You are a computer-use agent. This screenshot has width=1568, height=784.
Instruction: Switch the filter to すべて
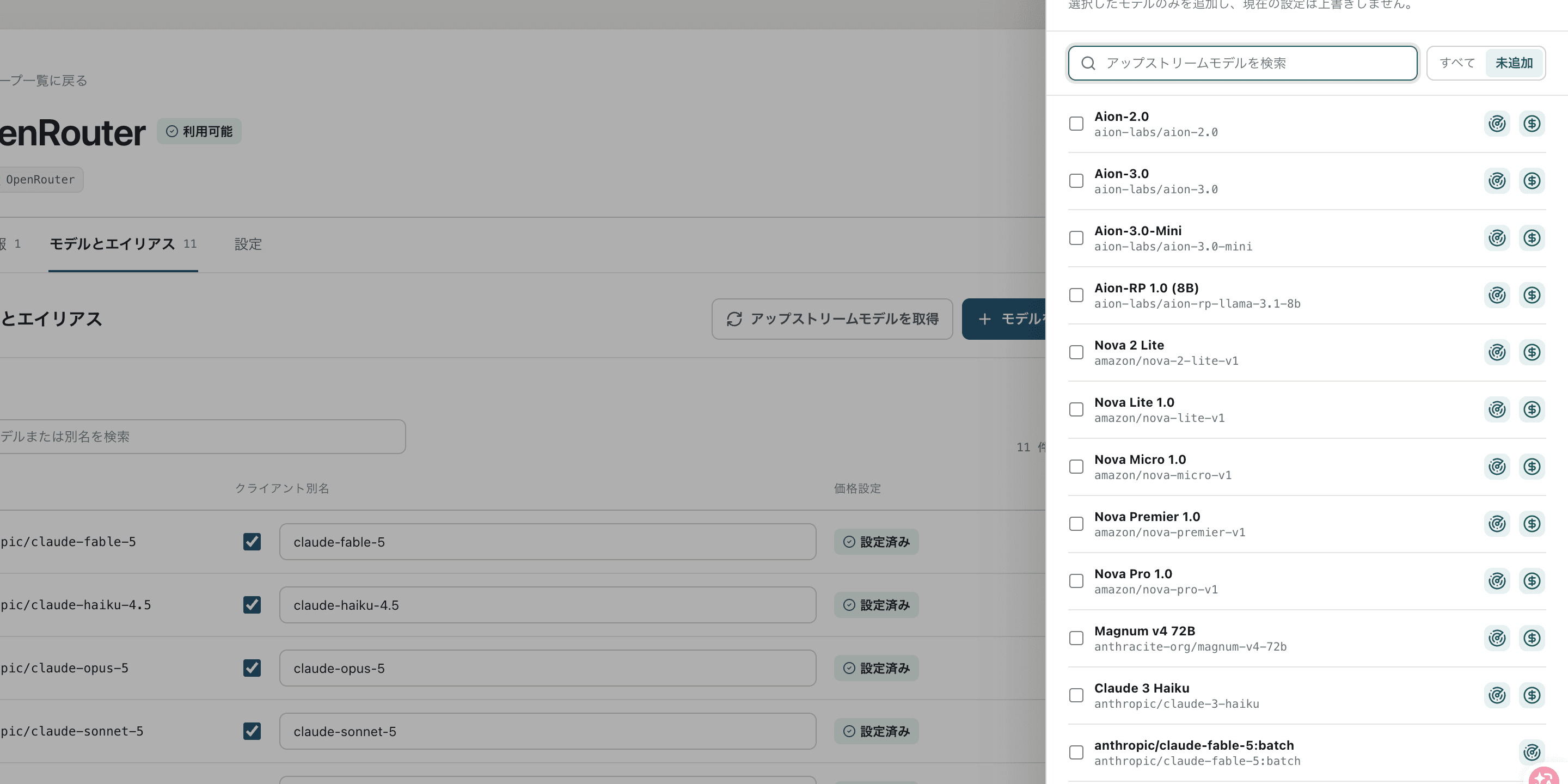point(1457,63)
